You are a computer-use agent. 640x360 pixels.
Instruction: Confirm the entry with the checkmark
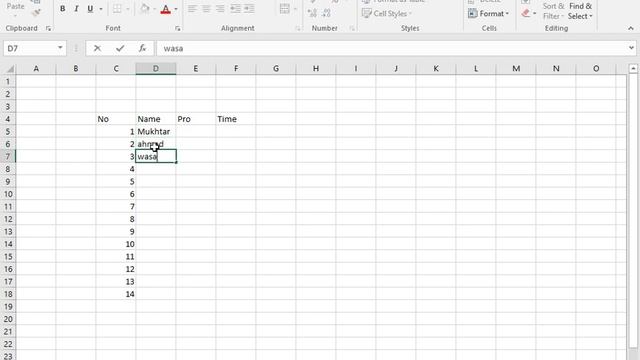click(120, 48)
